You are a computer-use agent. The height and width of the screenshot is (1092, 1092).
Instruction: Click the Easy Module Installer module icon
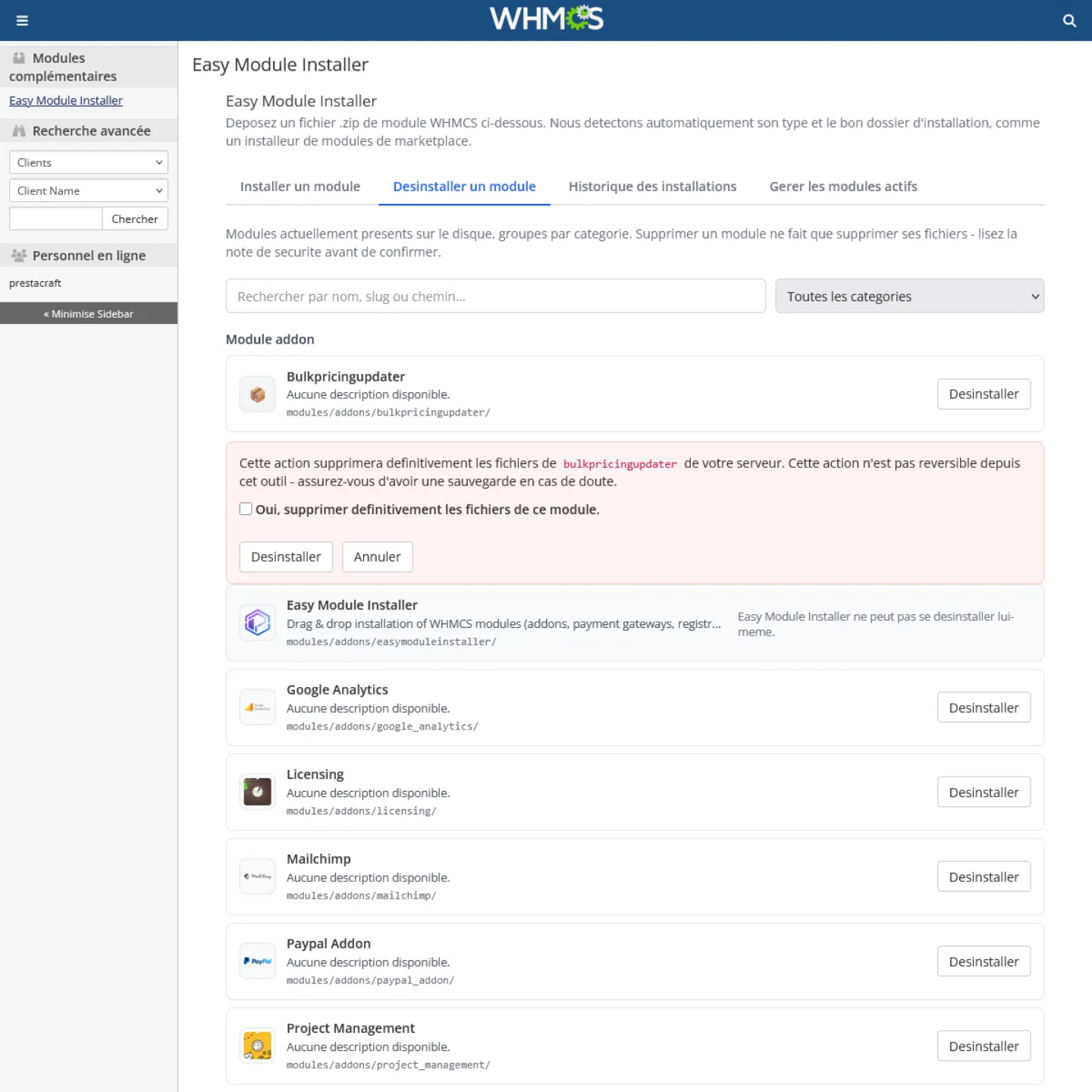click(x=258, y=623)
